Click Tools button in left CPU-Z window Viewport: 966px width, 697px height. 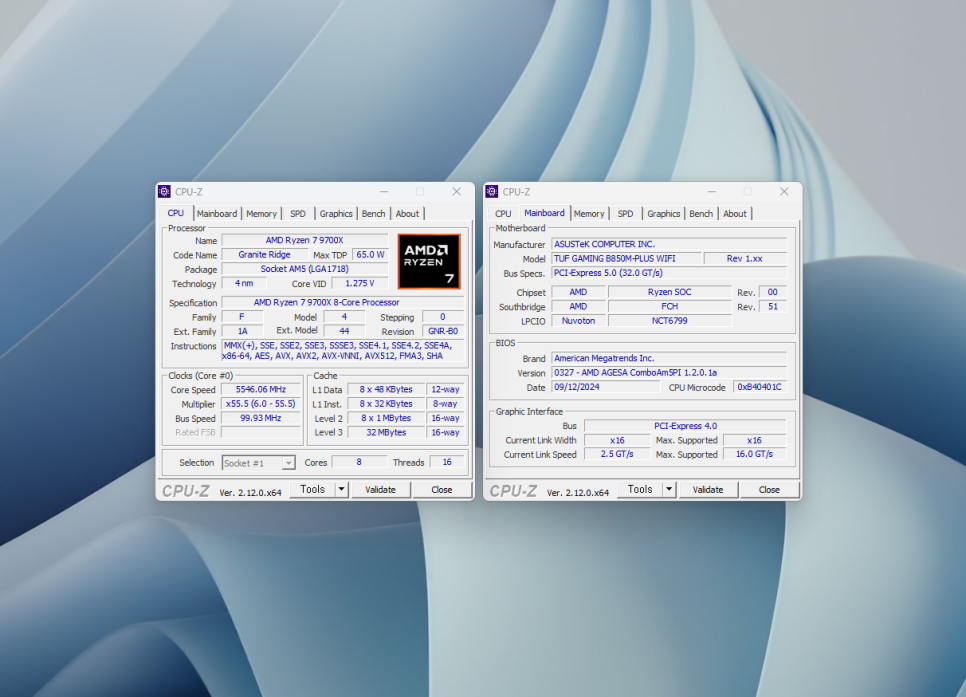tap(312, 489)
